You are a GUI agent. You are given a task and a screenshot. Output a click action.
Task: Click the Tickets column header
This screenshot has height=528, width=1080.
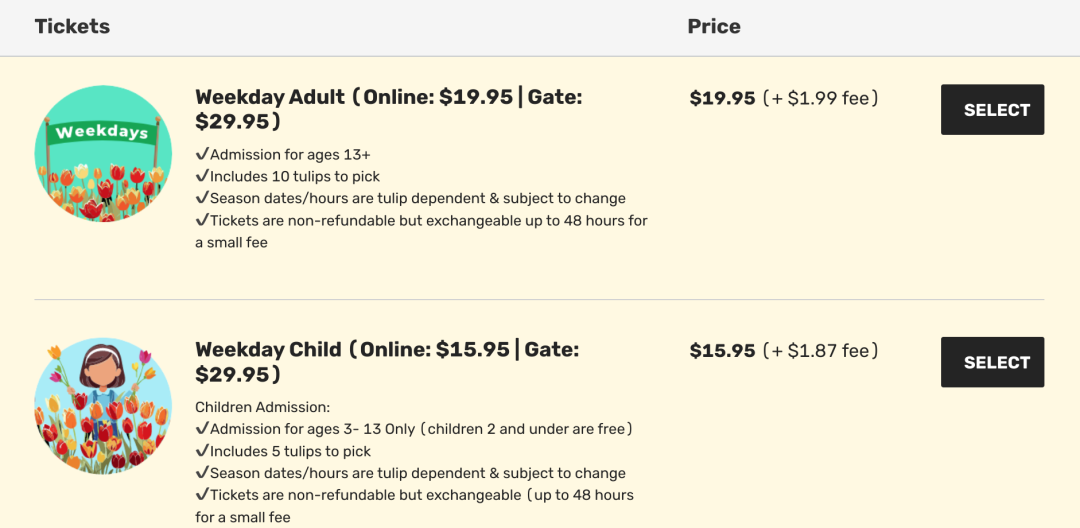point(72,27)
